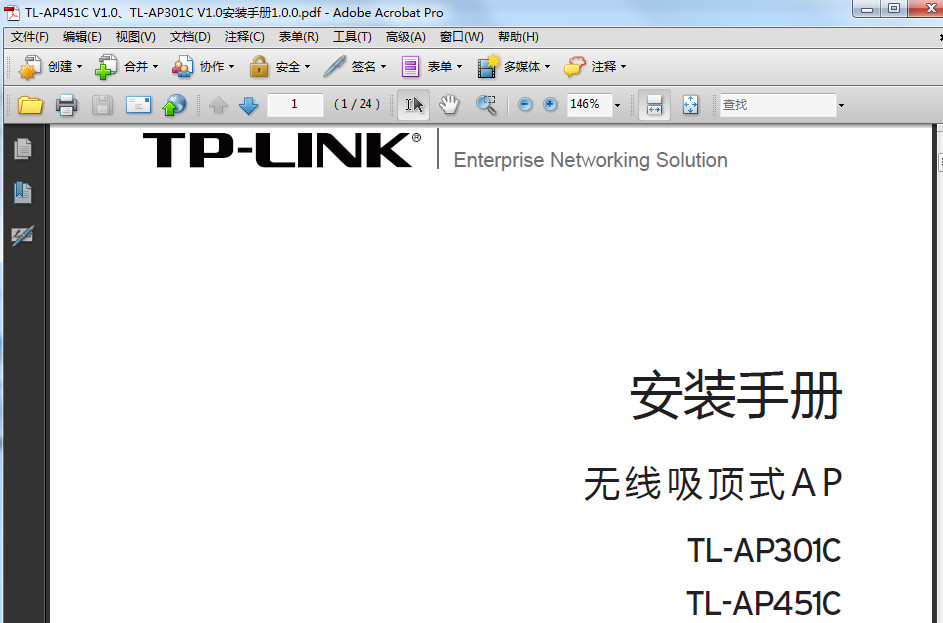Open the Pages panel in sidebar
The width and height of the screenshot is (943, 623).
click(23, 149)
